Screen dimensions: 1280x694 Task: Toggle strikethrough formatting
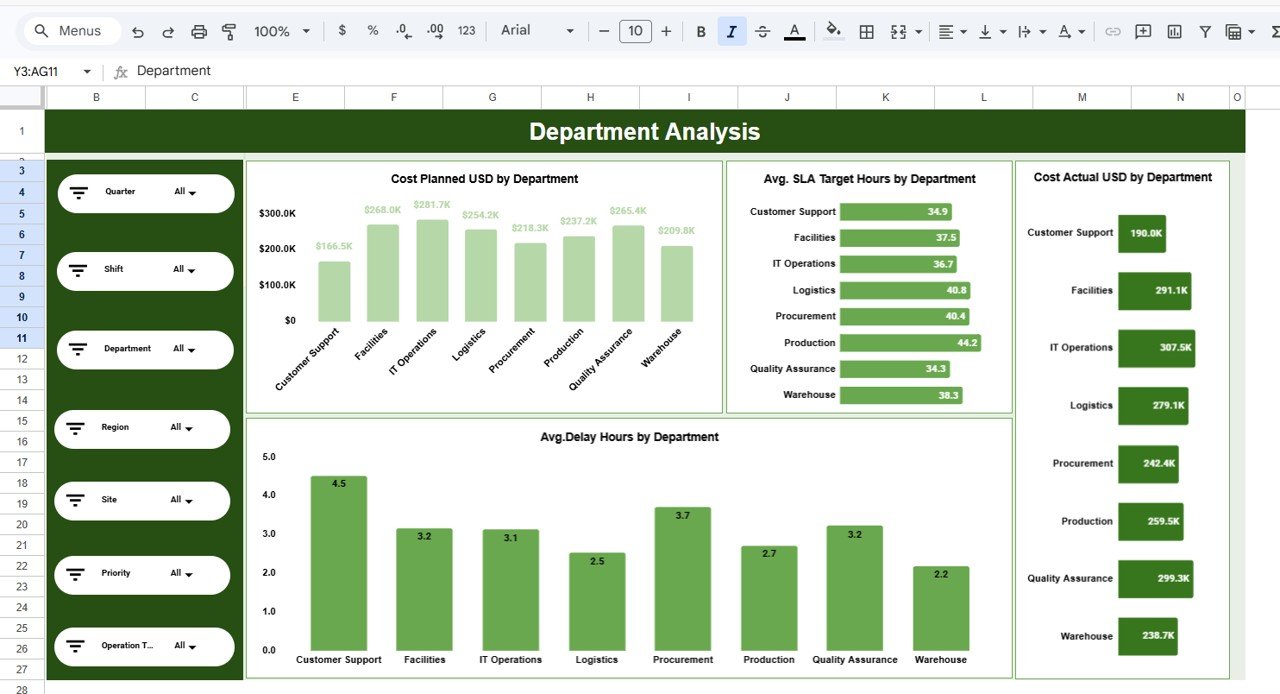tap(762, 31)
